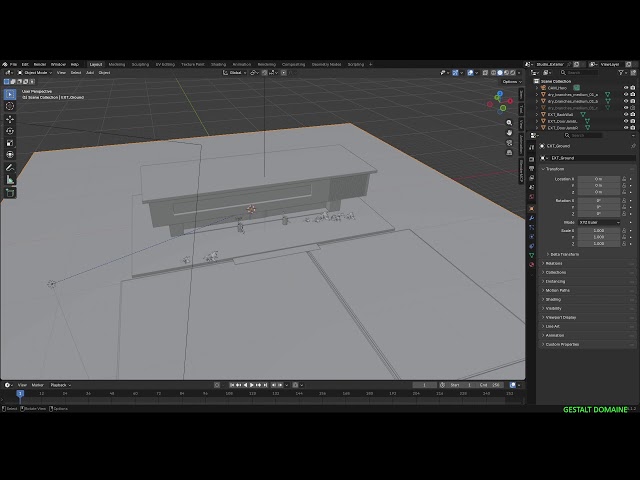
Task: Open the View Layer properties tab
Action: [x=531, y=178]
